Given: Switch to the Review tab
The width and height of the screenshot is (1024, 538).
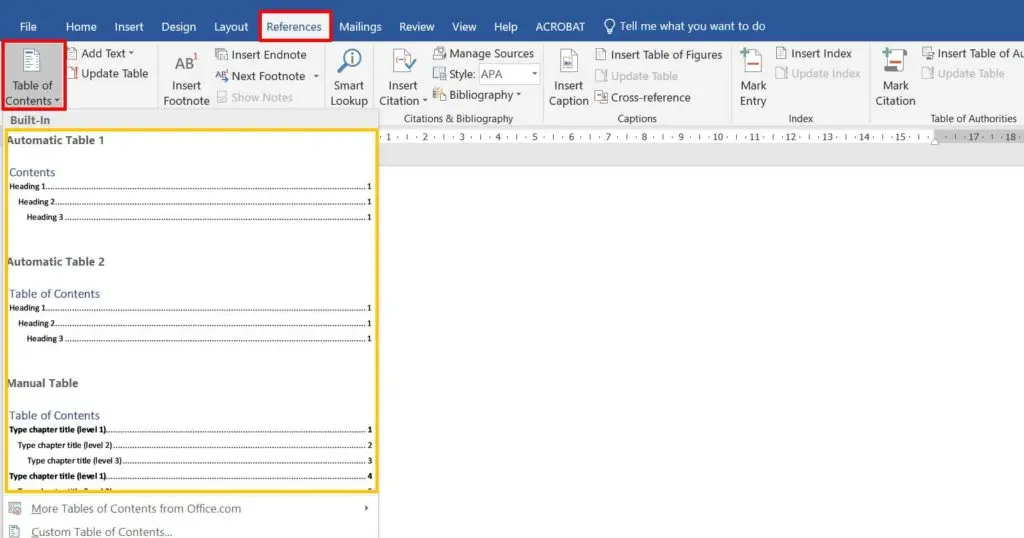Looking at the screenshot, I should (x=417, y=27).
